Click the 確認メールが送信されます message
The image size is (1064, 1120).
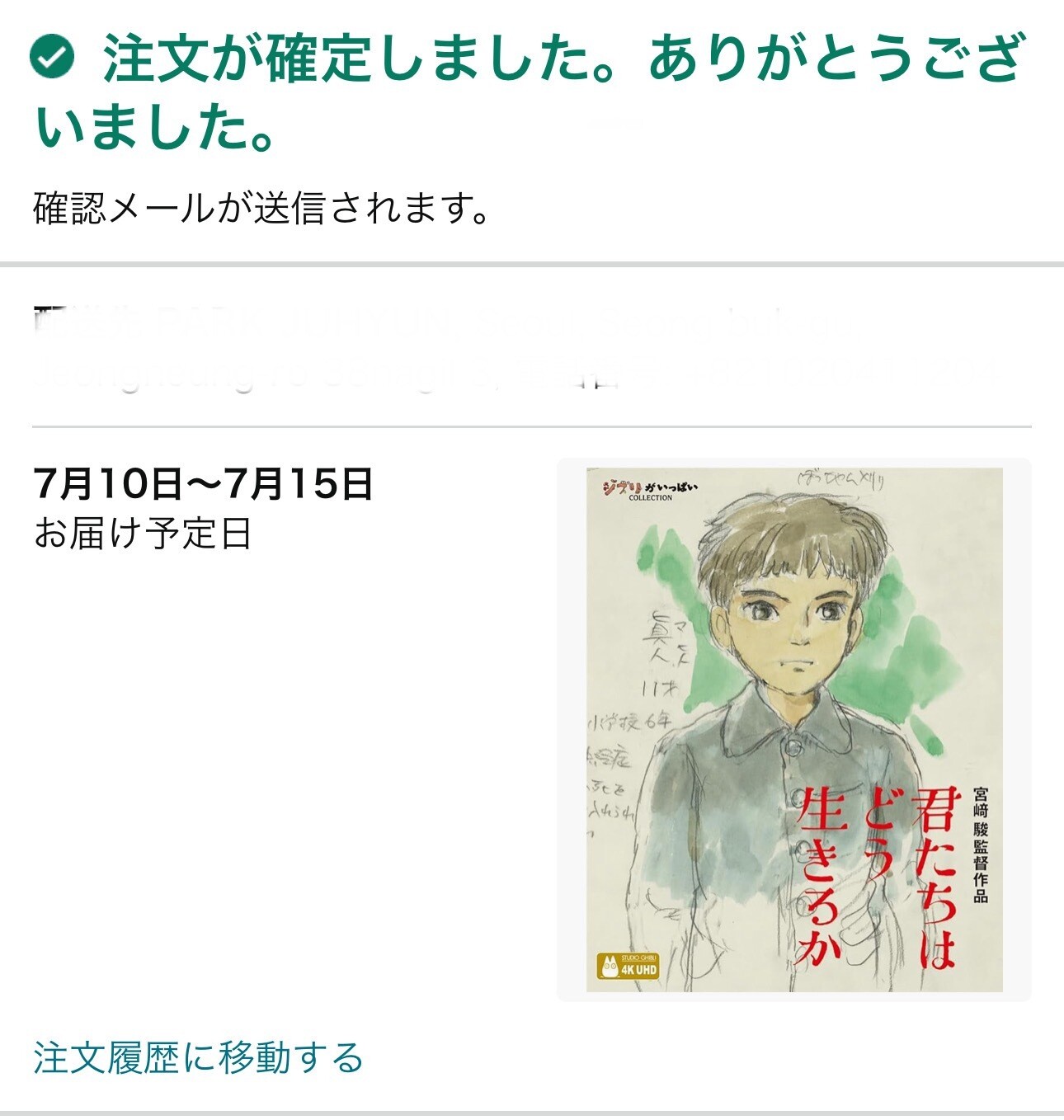(x=262, y=208)
